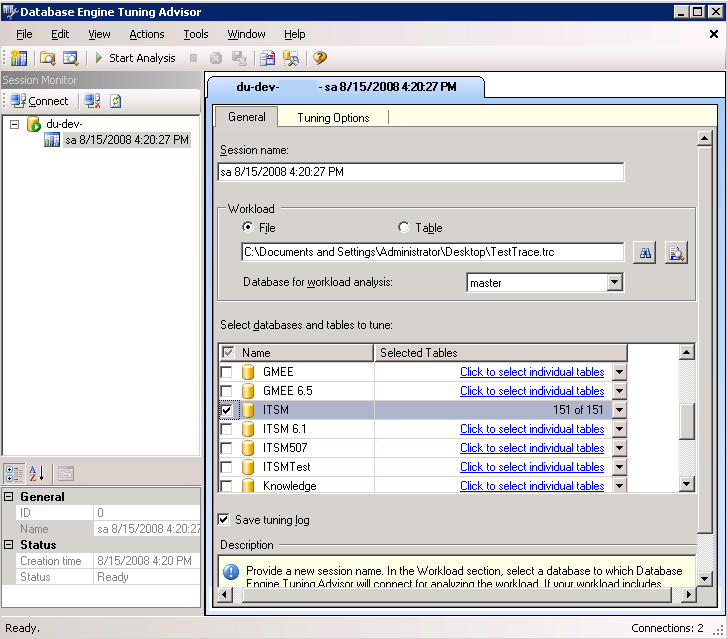Click select individual tables link for GMEE 6.5

[x=531, y=391]
